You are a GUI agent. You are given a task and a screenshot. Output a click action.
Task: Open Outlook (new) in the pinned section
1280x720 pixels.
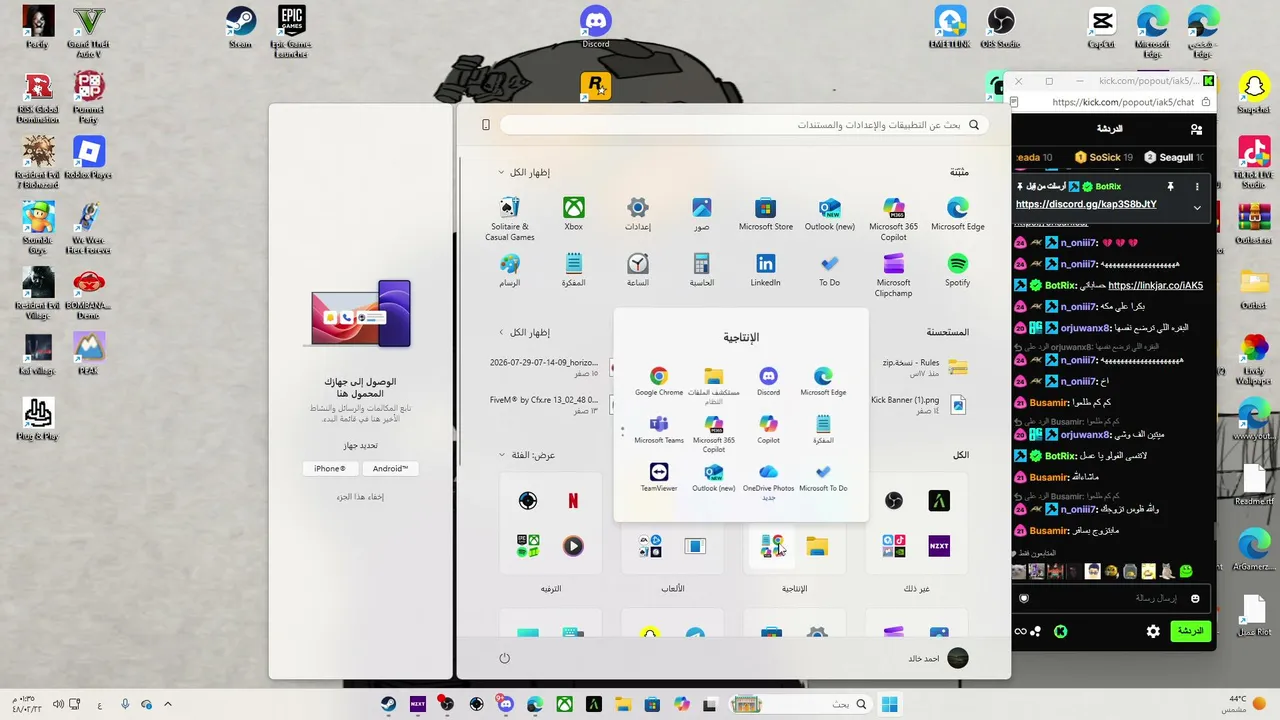point(830,214)
